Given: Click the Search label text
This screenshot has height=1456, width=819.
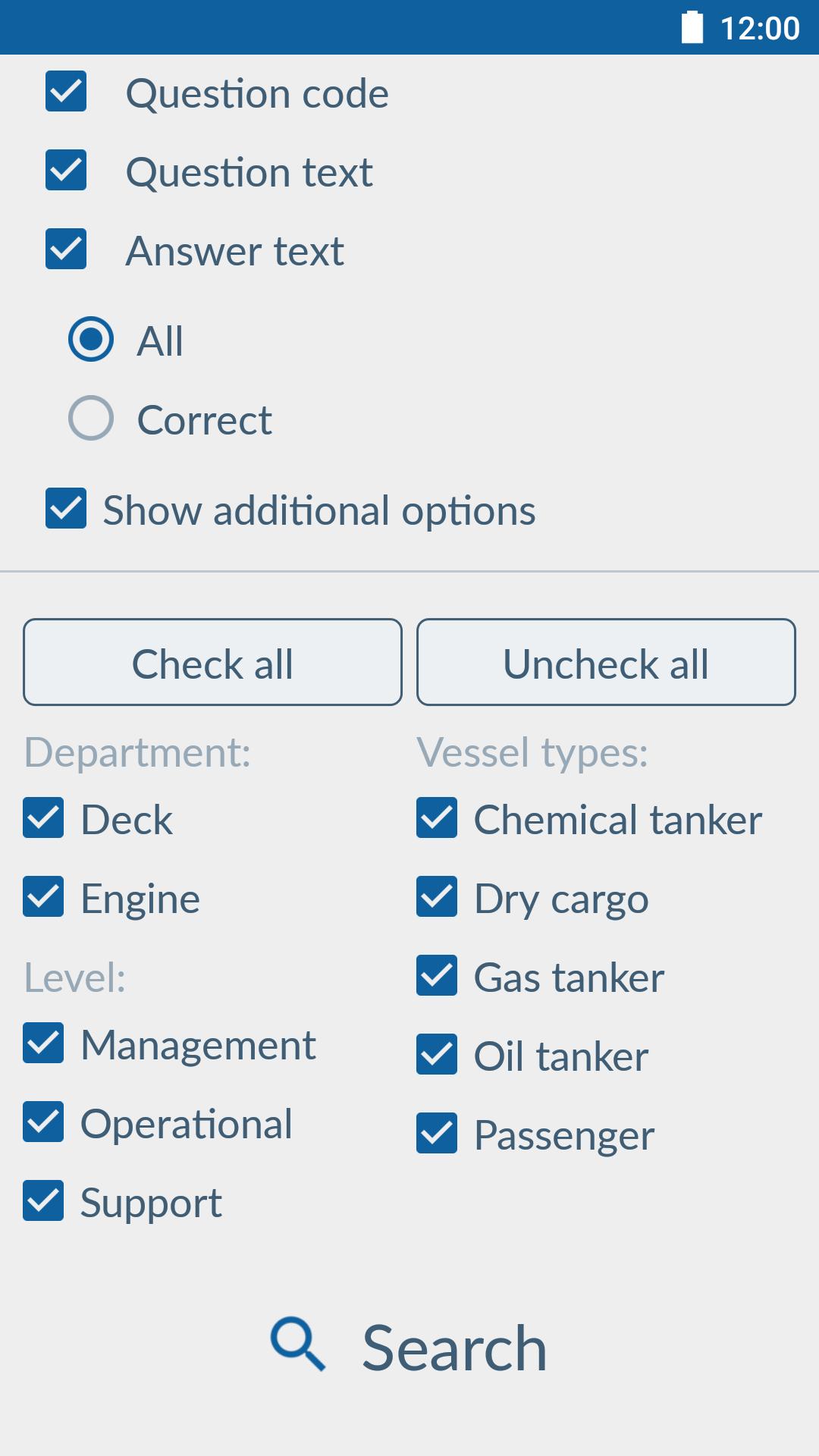Looking at the screenshot, I should pos(454,1348).
